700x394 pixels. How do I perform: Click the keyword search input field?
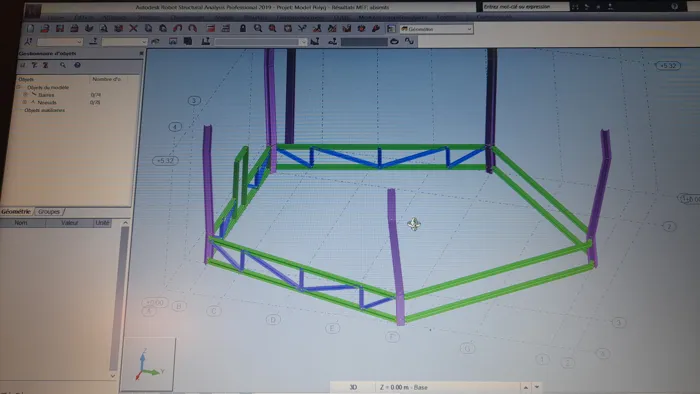coord(525,7)
